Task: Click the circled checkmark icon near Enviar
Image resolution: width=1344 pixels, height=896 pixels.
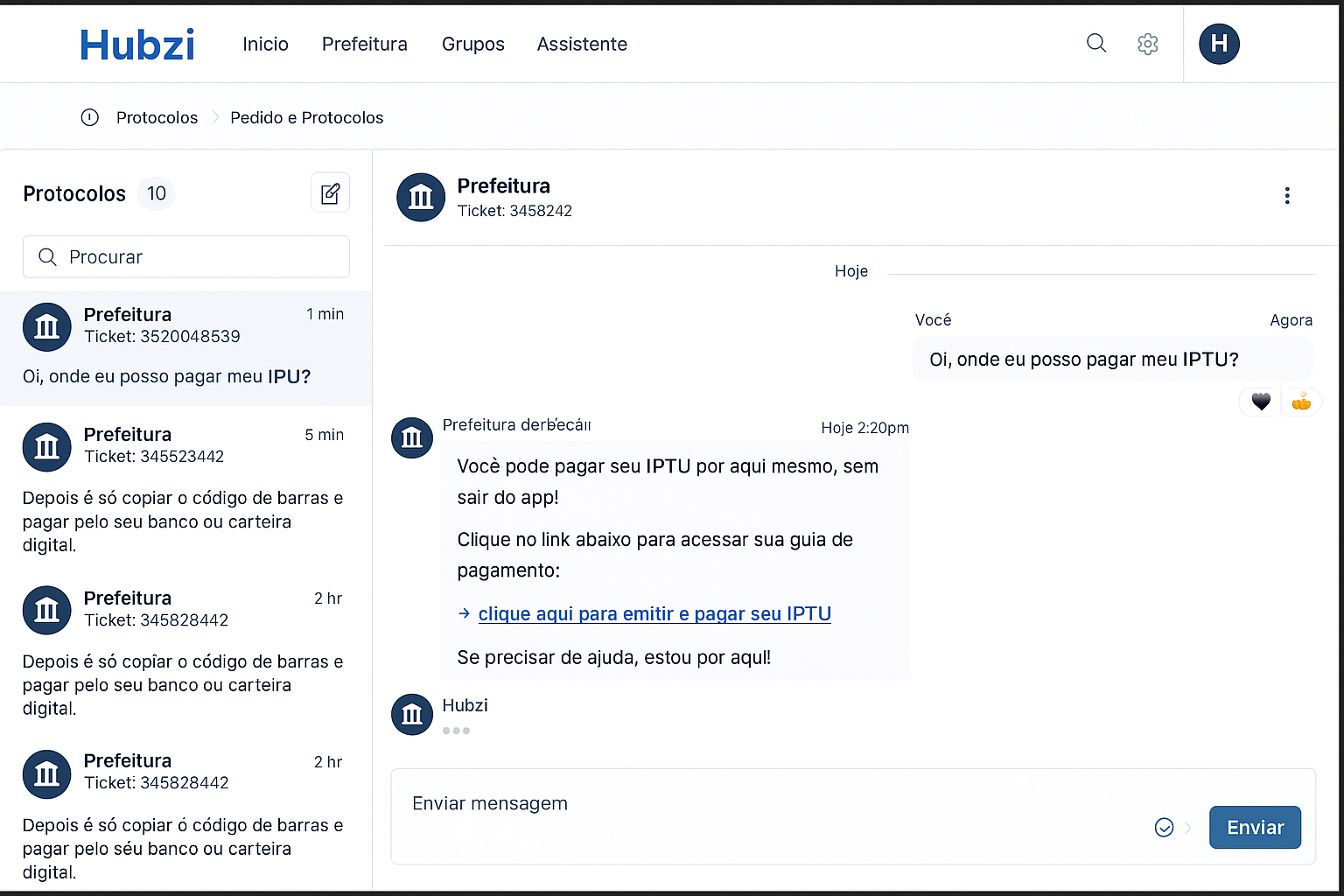Action: click(1164, 827)
